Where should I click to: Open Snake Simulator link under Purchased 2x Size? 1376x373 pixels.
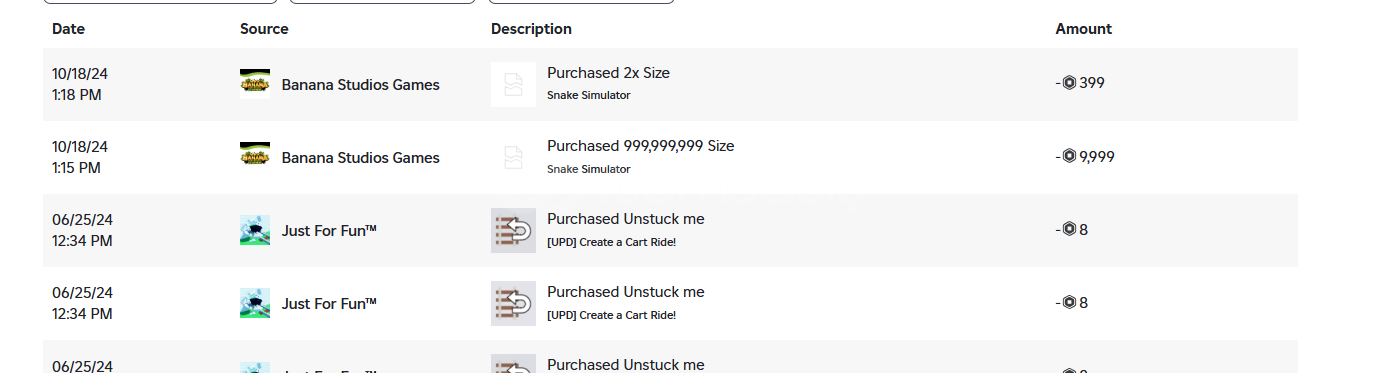(x=588, y=96)
